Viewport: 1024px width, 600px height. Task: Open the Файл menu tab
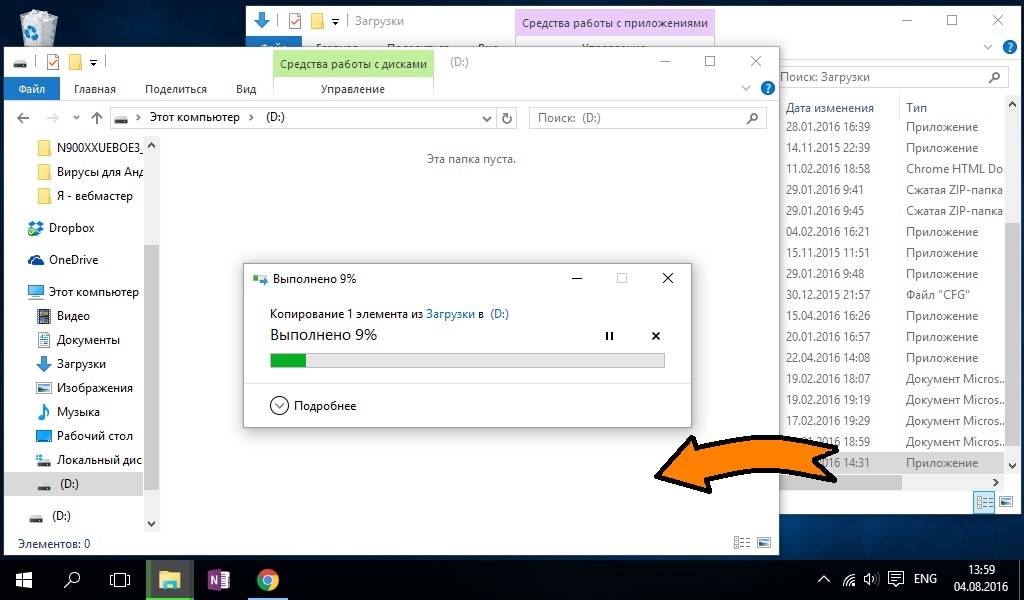pos(31,89)
